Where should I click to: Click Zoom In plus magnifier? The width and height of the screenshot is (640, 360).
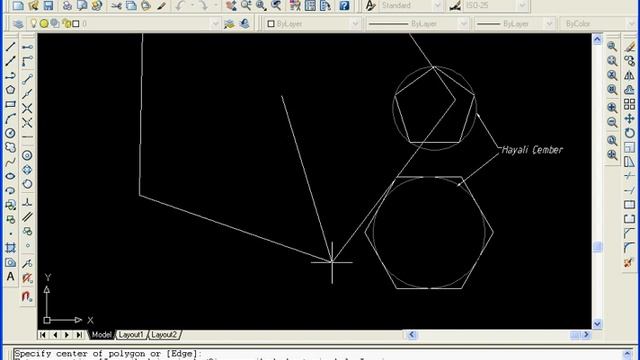[612, 108]
